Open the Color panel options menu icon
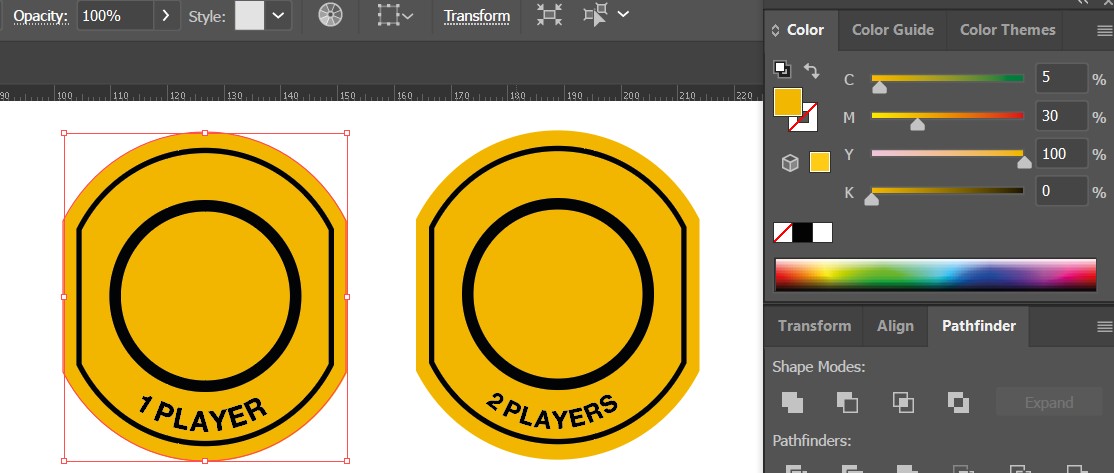Viewport: 1114px width, 473px height. (x=1104, y=31)
